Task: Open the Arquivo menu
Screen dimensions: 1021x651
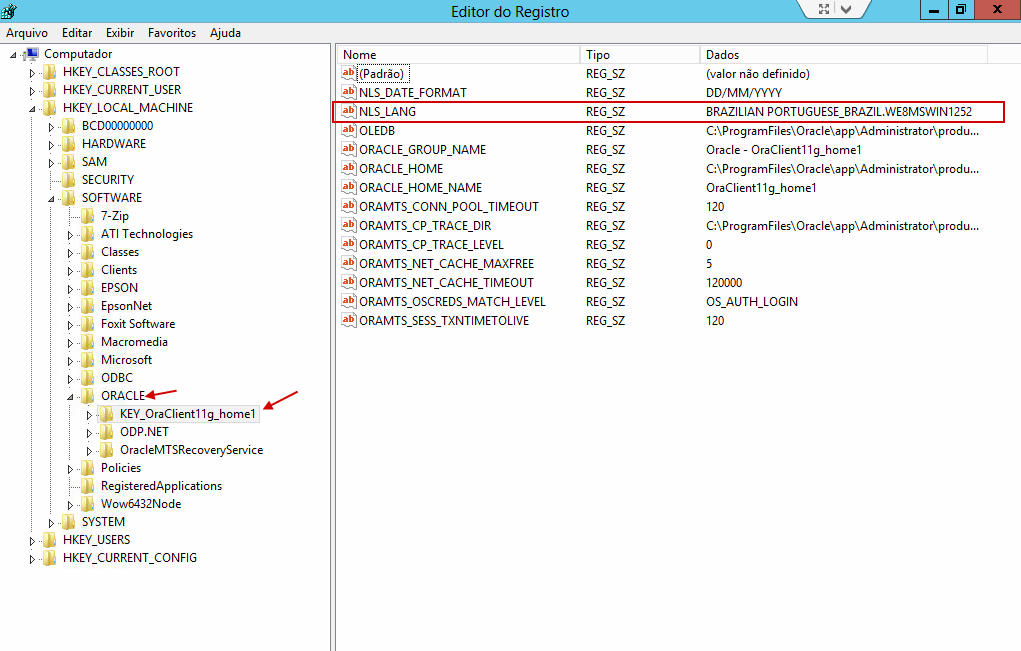Action: click(x=27, y=33)
